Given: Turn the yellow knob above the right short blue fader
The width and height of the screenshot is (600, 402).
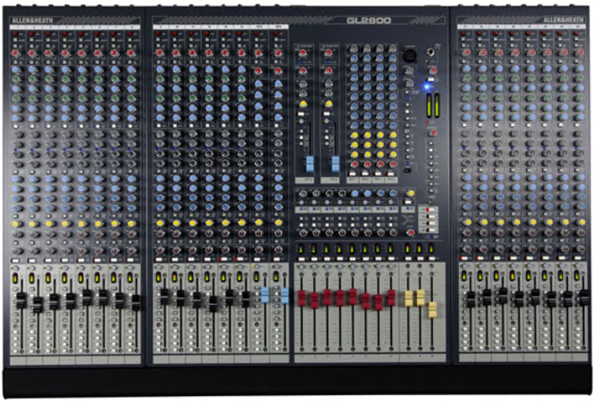Looking at the screenshot, I should pyautogui.click(x=328, y=104).
